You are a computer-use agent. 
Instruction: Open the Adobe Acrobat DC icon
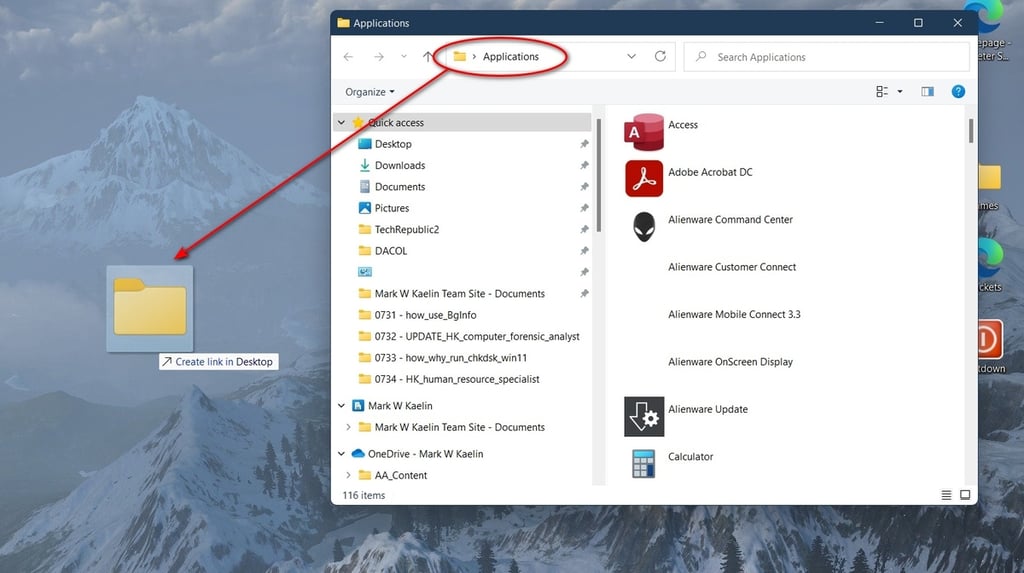tap(644, 179)
